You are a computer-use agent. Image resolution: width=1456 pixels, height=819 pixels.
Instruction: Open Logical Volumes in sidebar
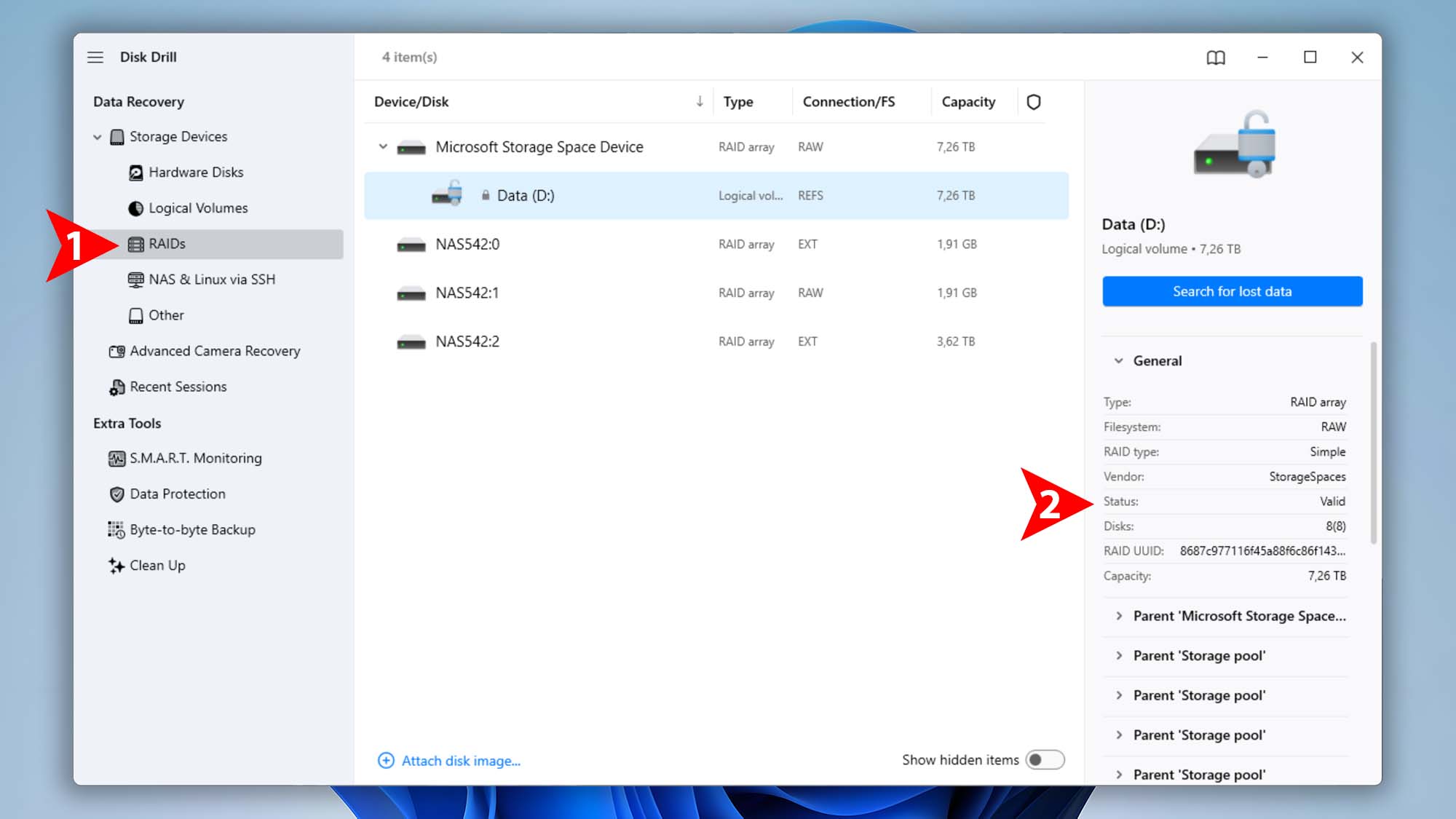coord(198,208)
